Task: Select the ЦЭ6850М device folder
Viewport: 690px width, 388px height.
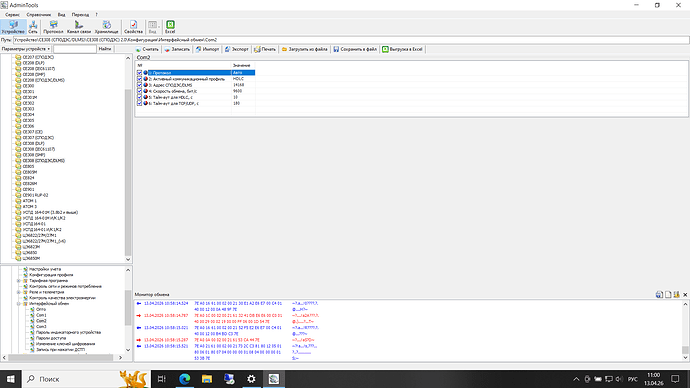Action: (x=31, y=258)
